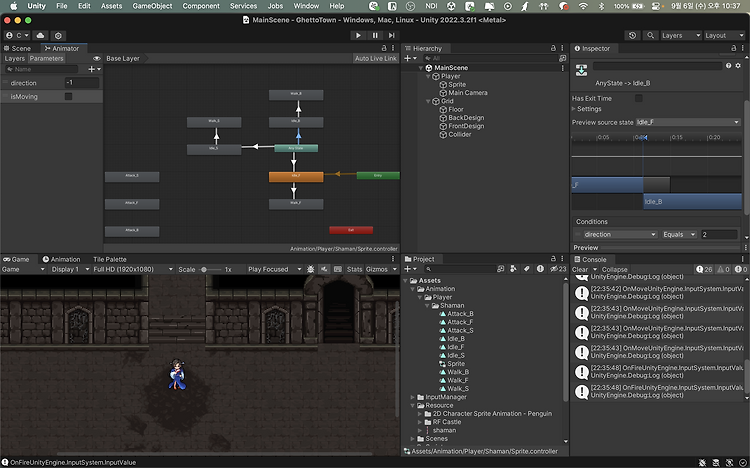The width and height of the screenshot is (750, 468).
Task: Click the add parameter plus button
Action: pyautogui.click(x=94, y=69)
